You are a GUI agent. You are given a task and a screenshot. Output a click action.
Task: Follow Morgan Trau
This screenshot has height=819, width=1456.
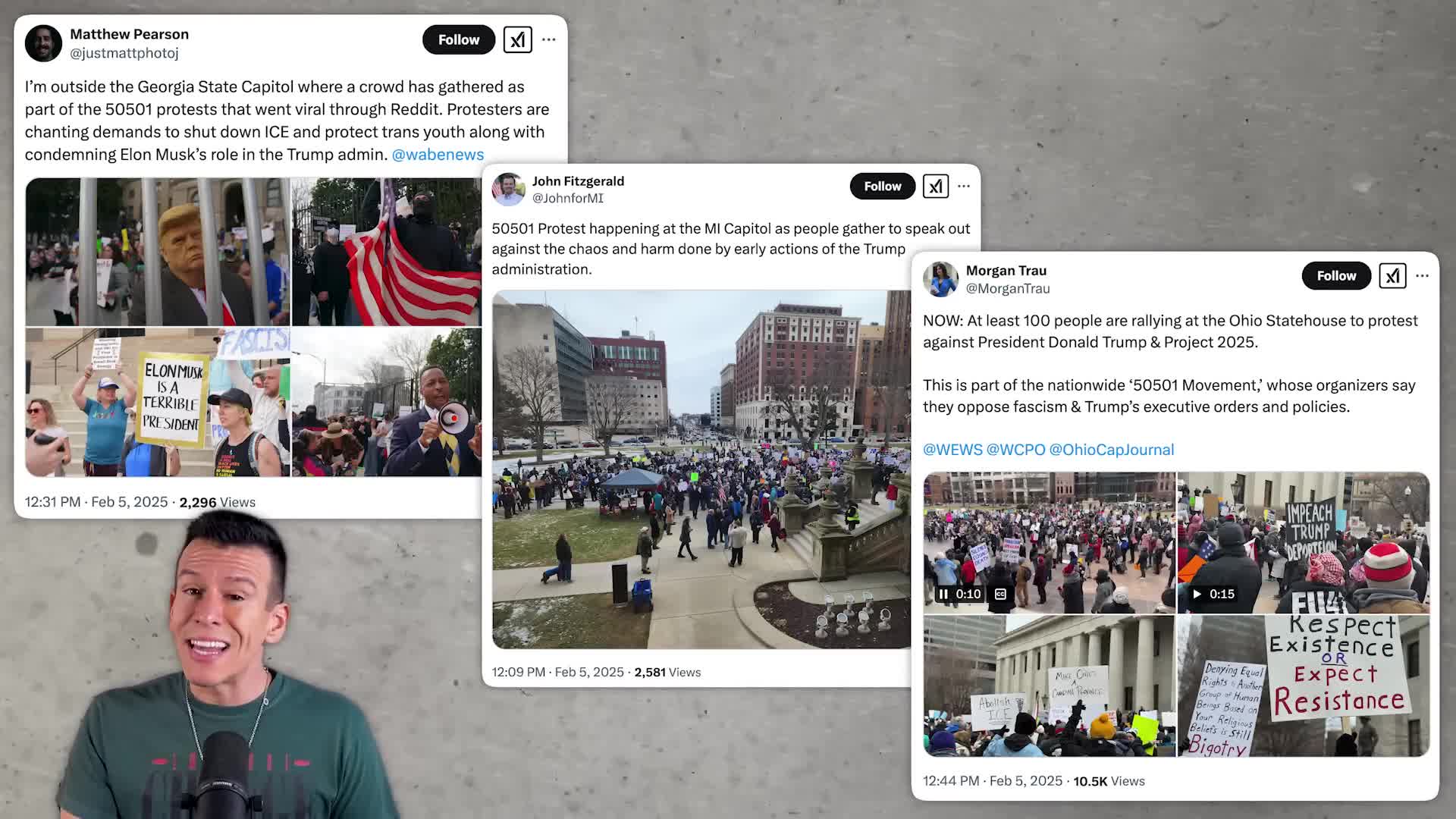click(x=1336, y=276)
